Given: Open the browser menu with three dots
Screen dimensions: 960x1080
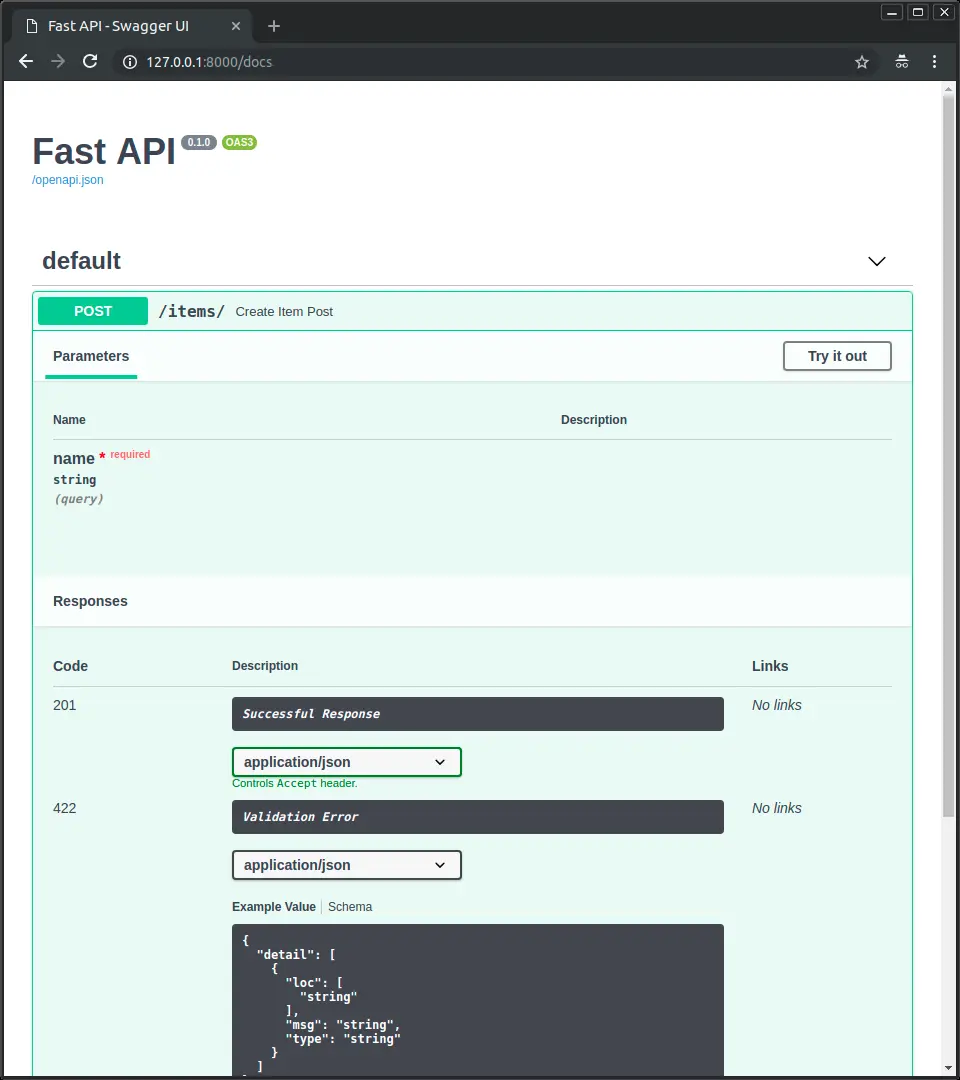Looking at the screenshot, I should pos(934,61).
